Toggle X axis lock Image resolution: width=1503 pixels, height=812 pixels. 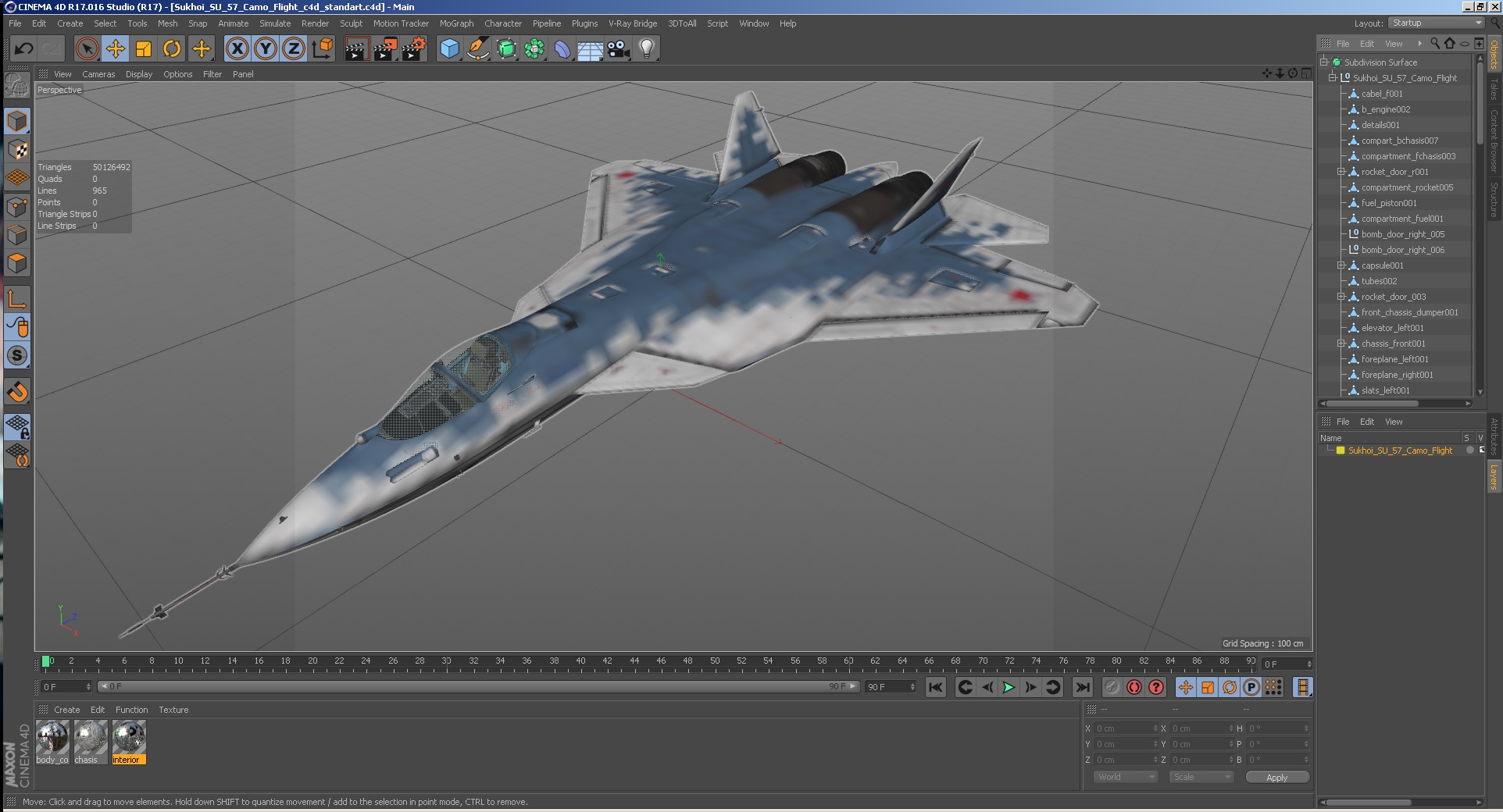tap(237, 49)
